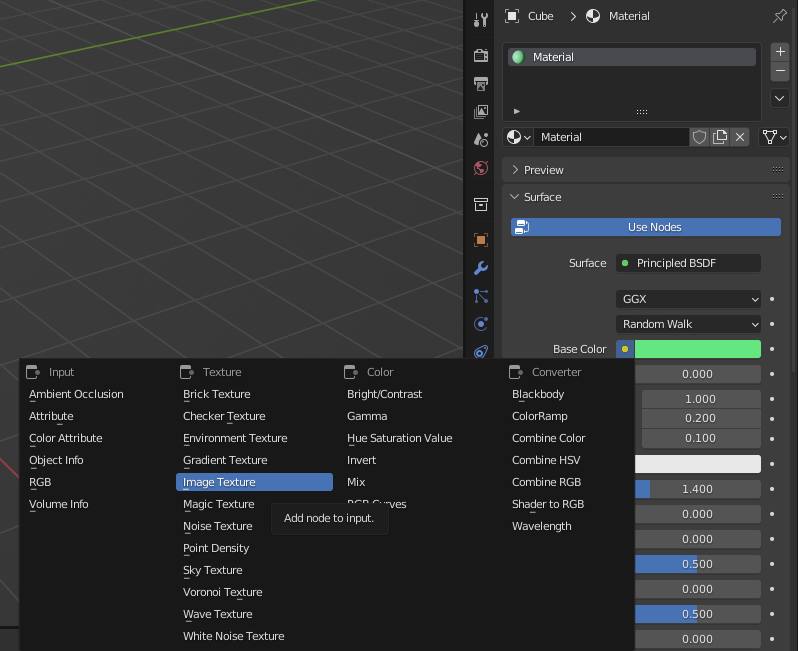
Task: Toggle animate dot next to 0.200 value
Action: tap(772, 418)
